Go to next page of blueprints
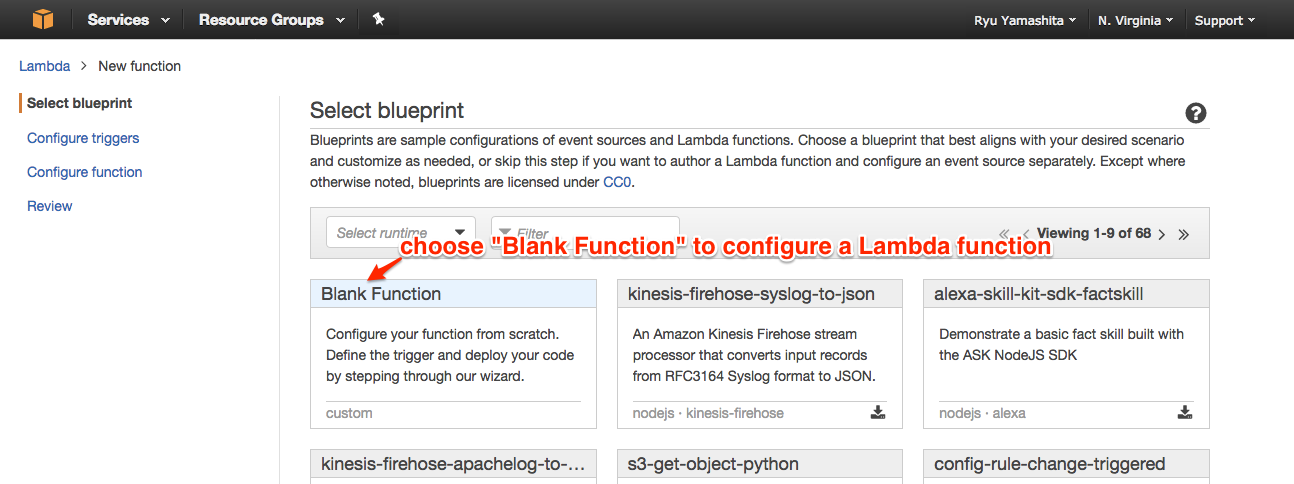The width and height of the screenshot is (1294, 484). pos(1161,234)
